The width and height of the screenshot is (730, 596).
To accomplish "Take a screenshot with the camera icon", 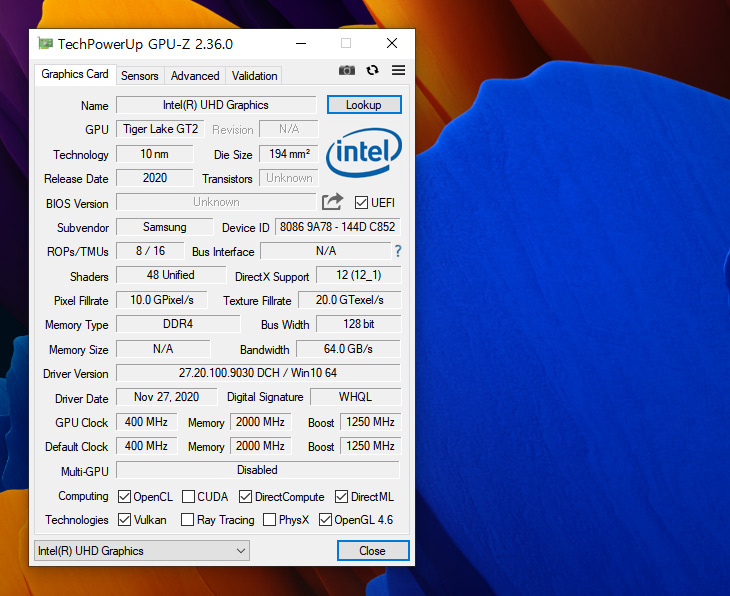I will tap(346, 70).
